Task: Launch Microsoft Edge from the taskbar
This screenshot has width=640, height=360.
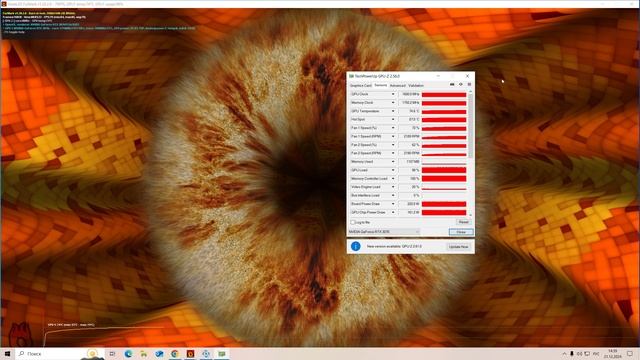Action: [128, 353]
